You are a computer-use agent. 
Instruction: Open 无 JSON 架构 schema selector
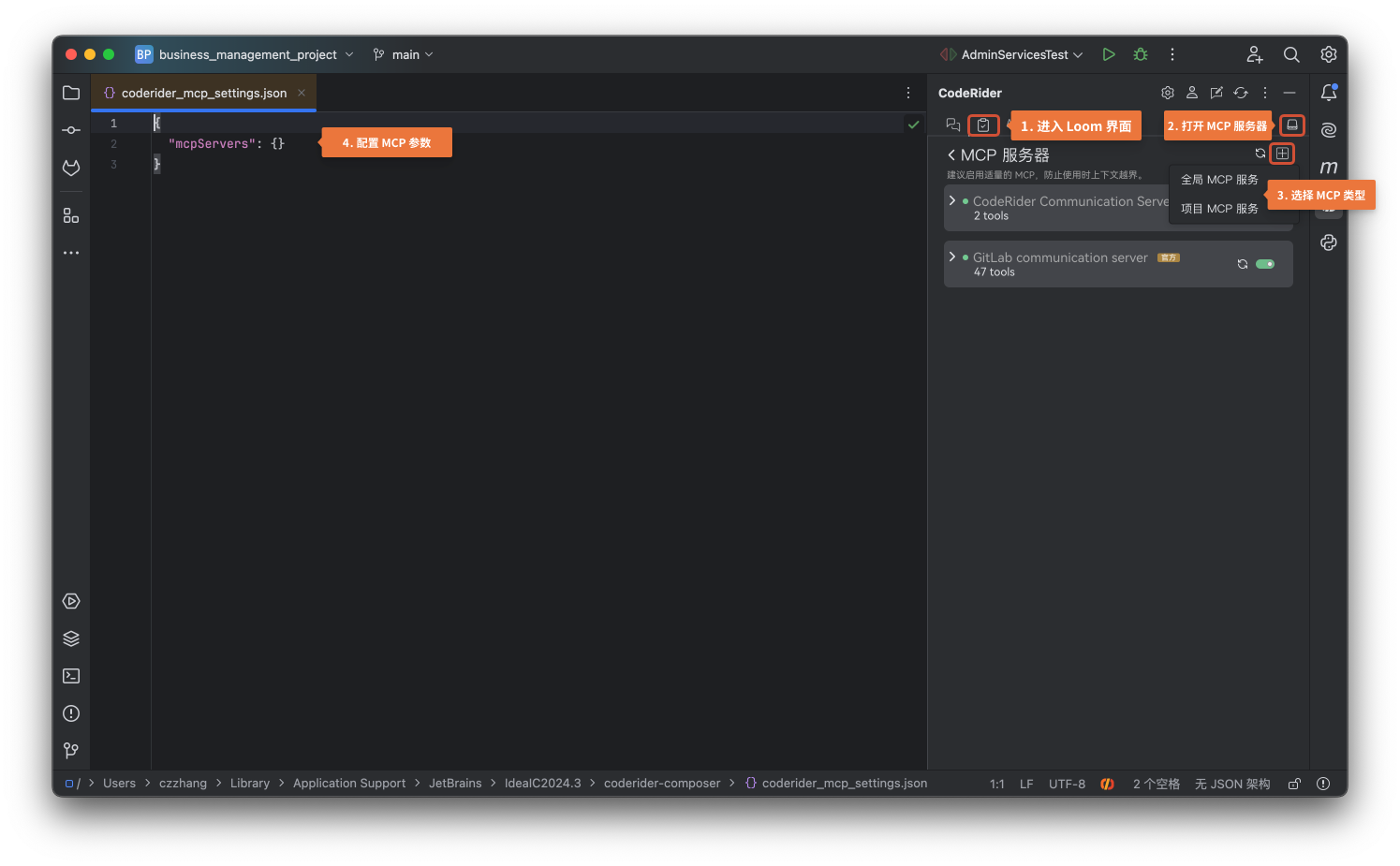click(1232, 784)
